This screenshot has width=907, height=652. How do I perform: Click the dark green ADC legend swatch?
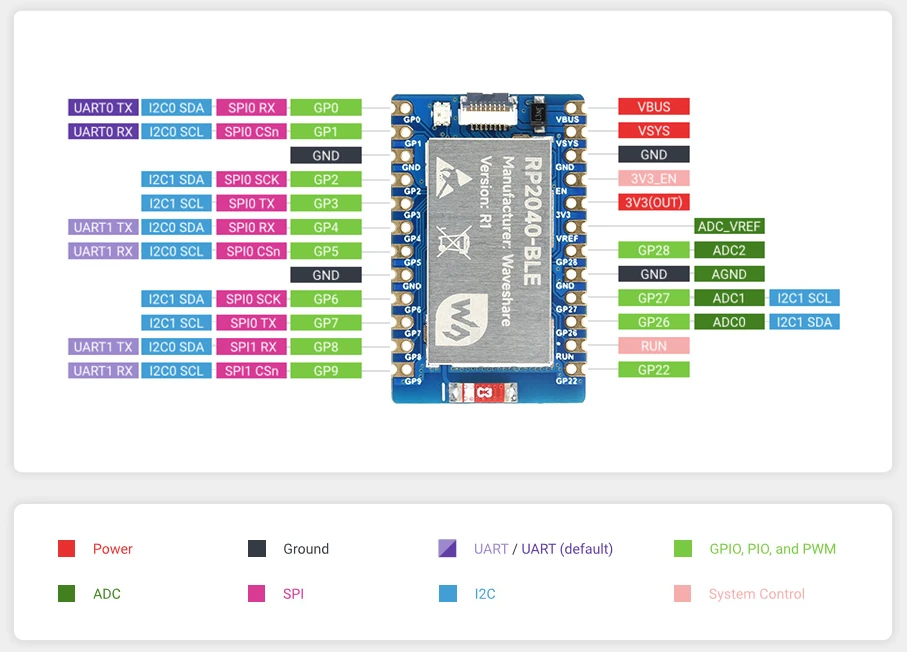coord(67,594)
